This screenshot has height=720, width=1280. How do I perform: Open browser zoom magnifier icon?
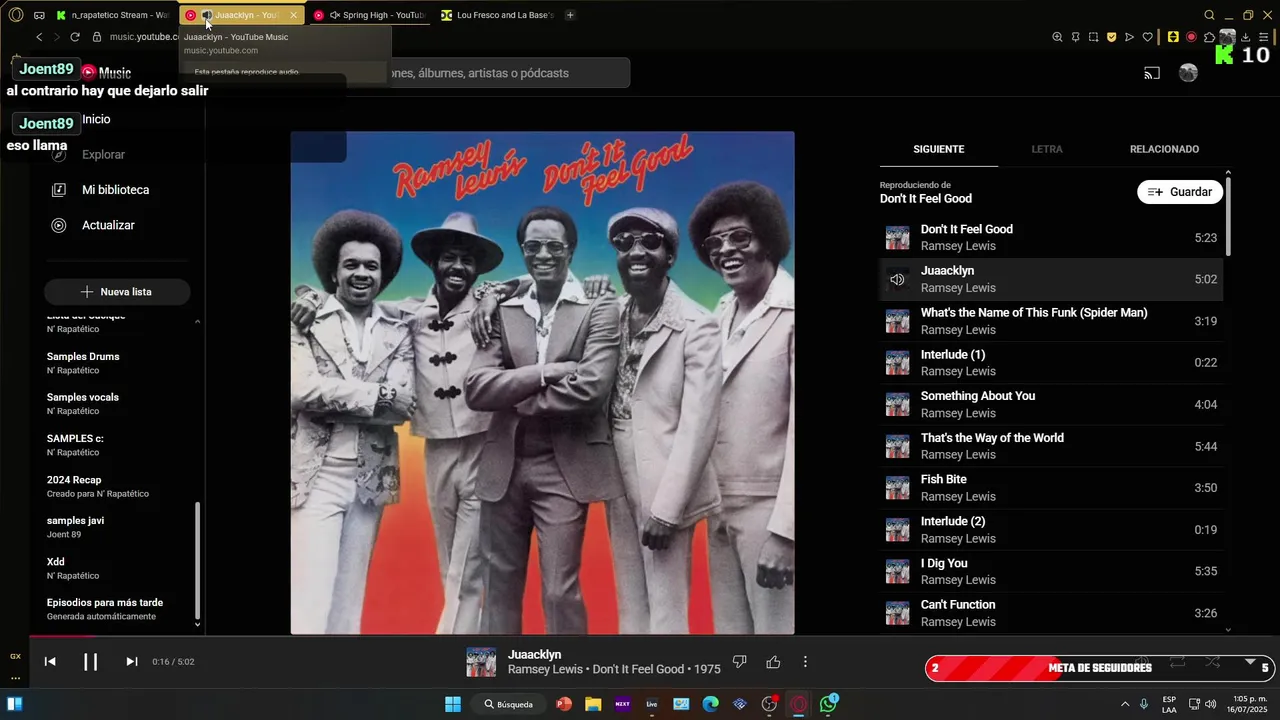[1057, 37]
